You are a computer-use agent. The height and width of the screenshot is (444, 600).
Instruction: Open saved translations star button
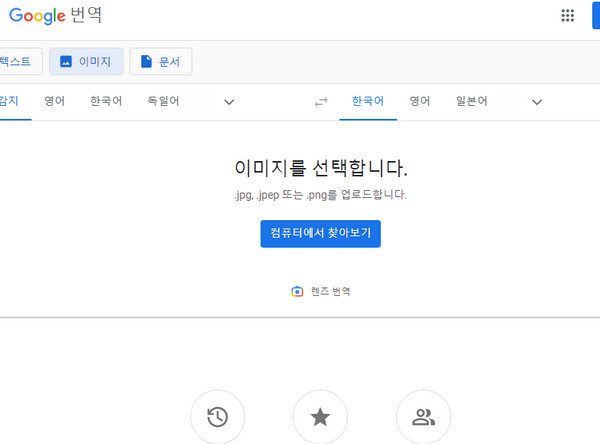(320, 417)
